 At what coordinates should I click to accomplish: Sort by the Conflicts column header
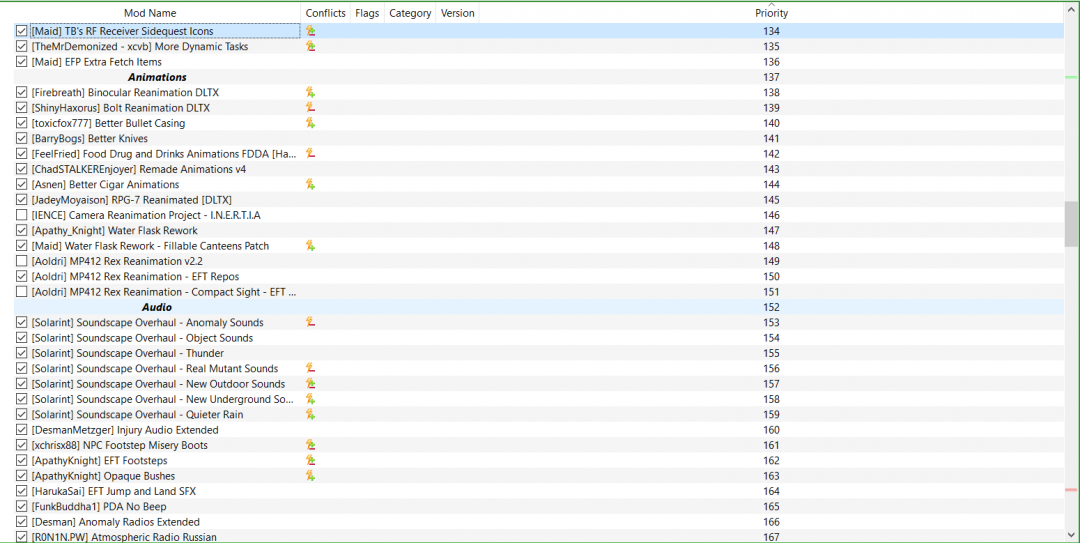click(x=325, y=13)
